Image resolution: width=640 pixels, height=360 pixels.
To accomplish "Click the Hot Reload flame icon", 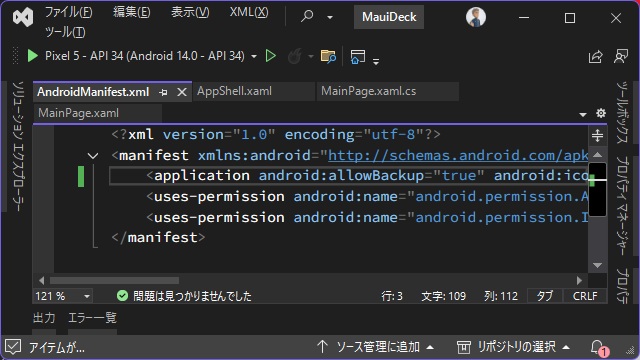I will 294,56.
